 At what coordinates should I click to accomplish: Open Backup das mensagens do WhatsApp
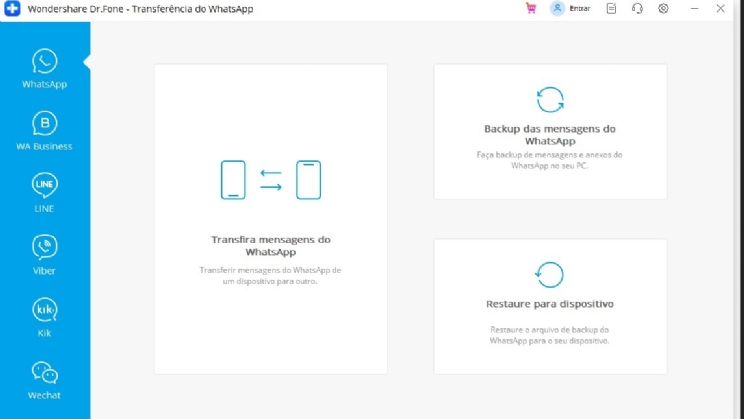pyautogui.click(x=550, y=131)
